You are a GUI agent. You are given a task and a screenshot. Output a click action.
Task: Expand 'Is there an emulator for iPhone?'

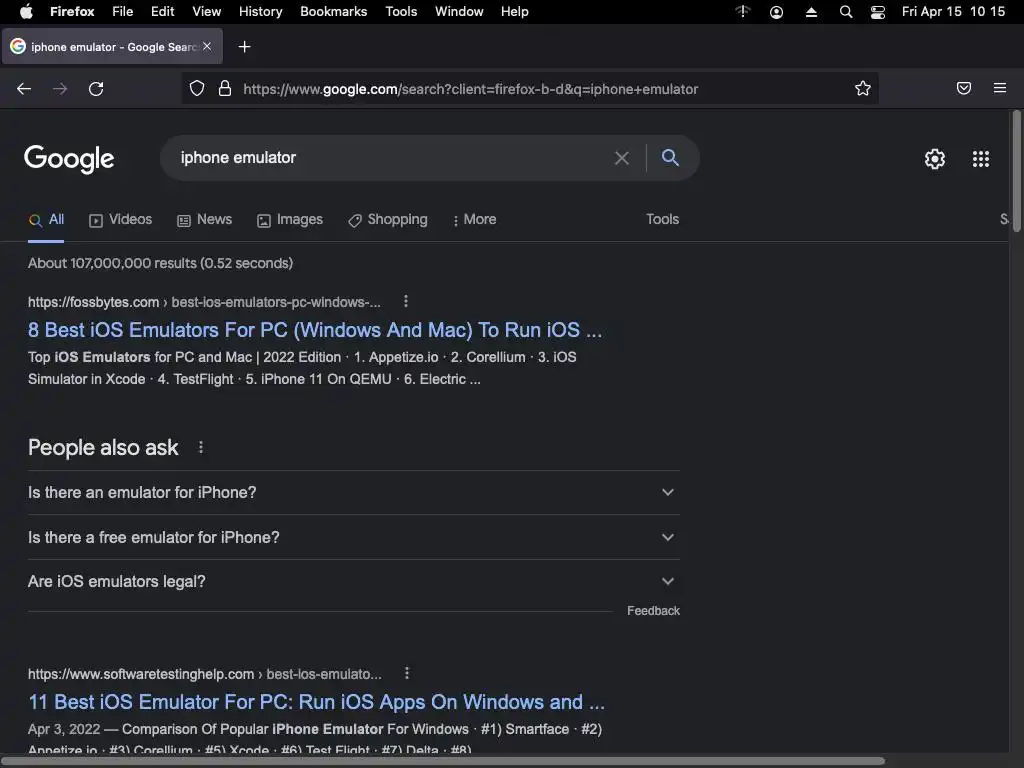(x=353, y=492)
